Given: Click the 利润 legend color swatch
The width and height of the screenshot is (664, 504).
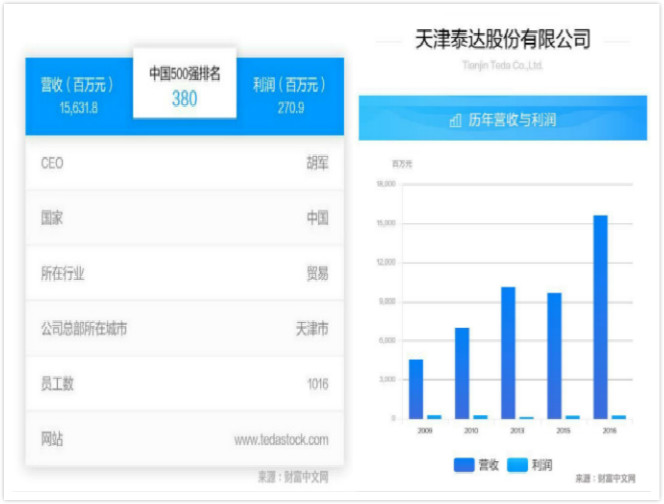Looking at the screenshot, I should click(517, 465).
